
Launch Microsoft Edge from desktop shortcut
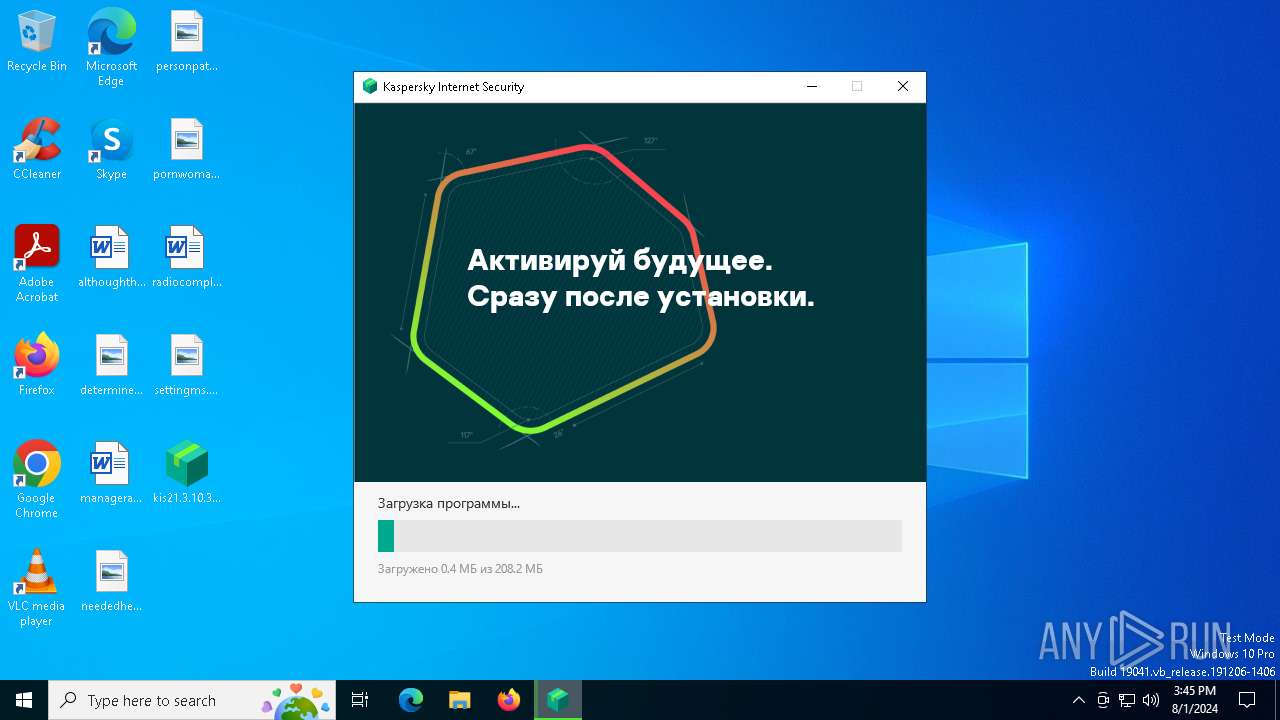111,48
